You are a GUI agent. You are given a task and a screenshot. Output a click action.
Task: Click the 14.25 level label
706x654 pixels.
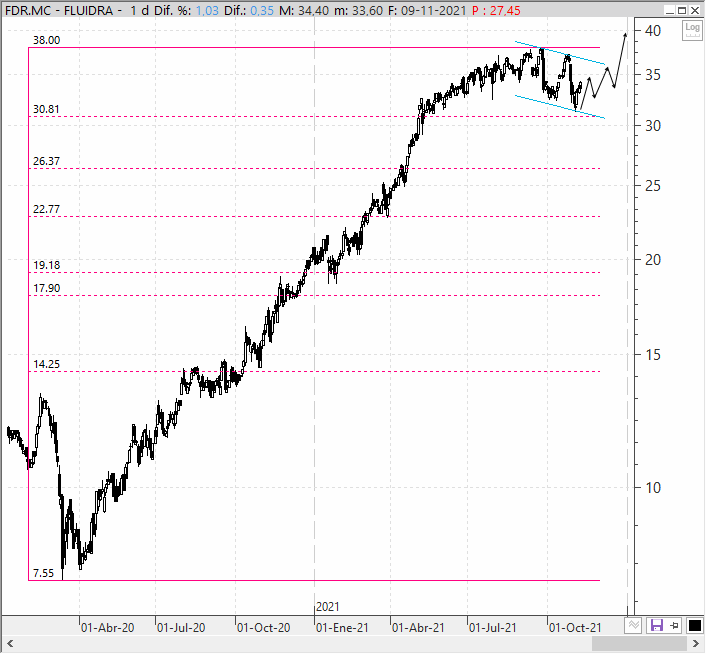coord(46,364)
